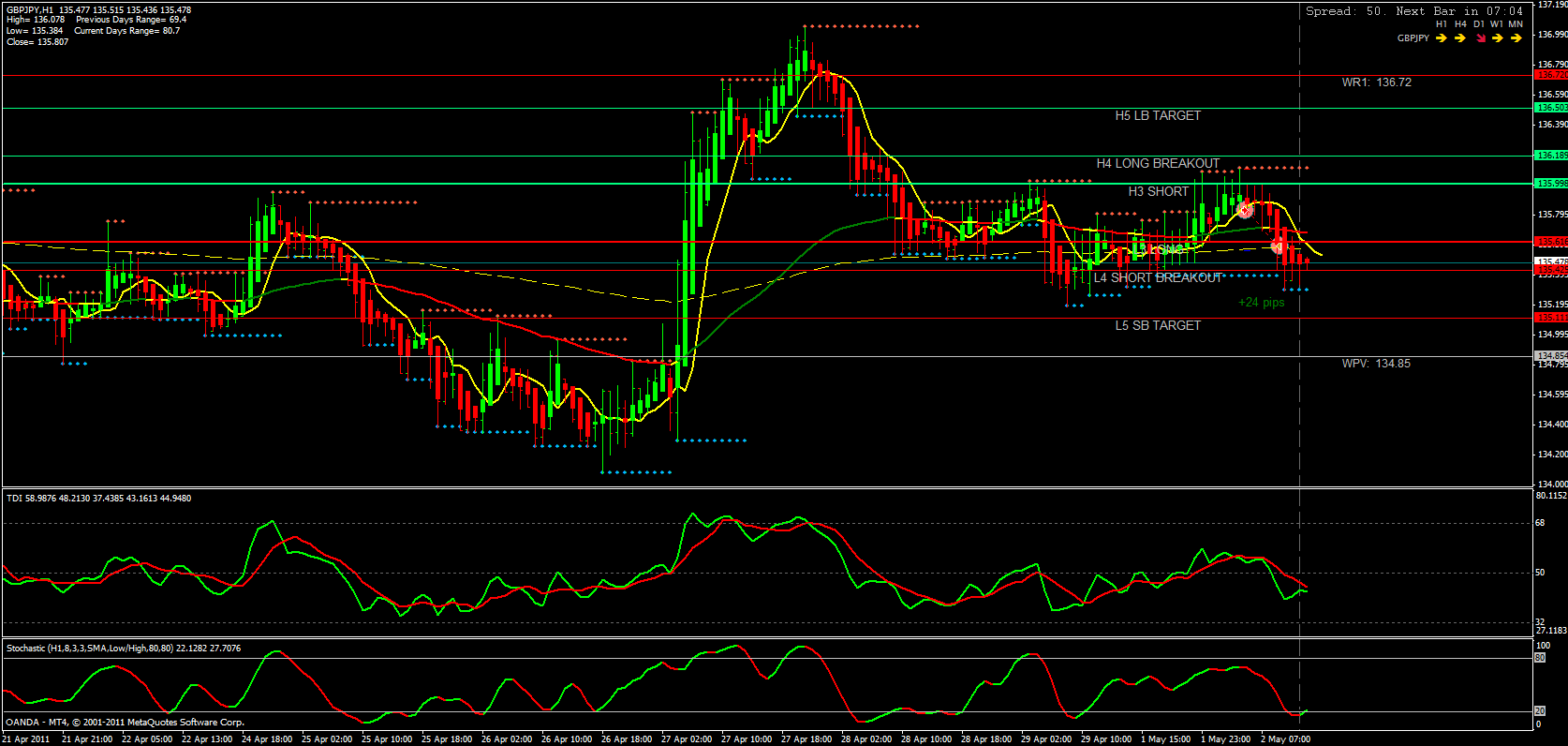Image resolution: width=1568 pixels, height=746 pixels.
Task: Click the red 135.111 price tag
Action: pyautogui.click(x=1551, y=318)
